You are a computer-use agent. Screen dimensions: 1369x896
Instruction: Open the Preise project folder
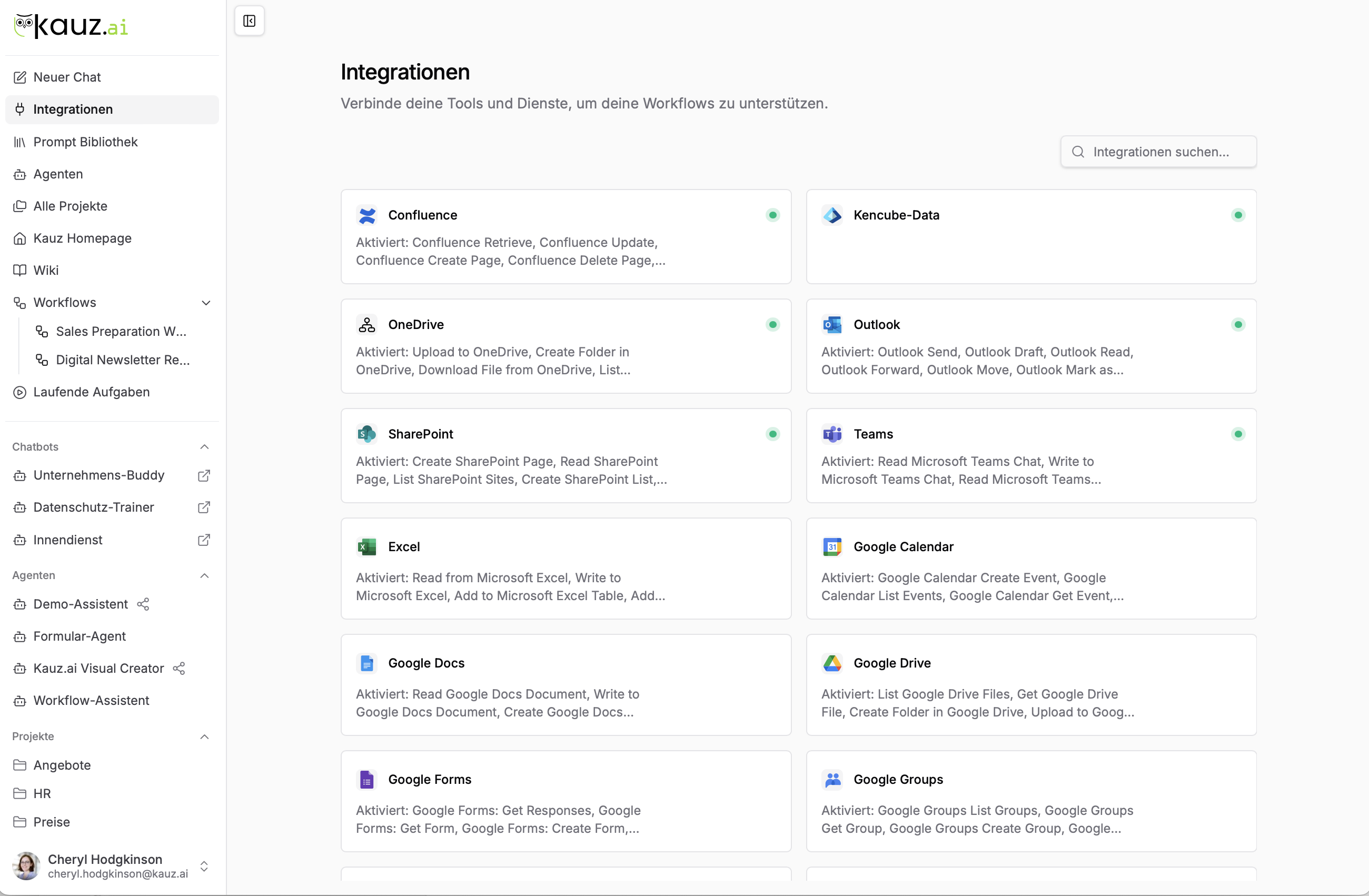112,822
